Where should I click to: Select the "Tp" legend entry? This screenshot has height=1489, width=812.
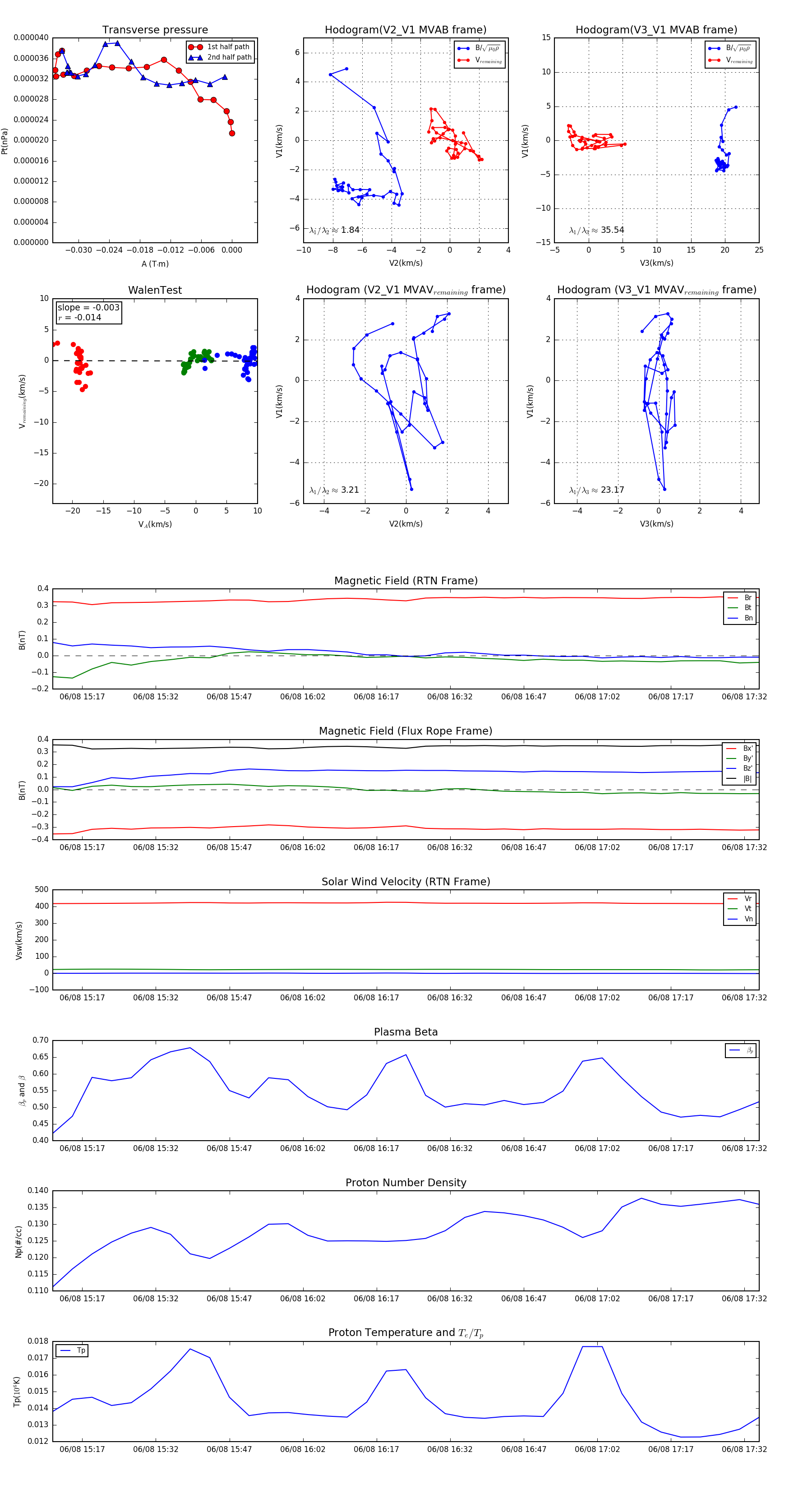[x=72, y=1350]
